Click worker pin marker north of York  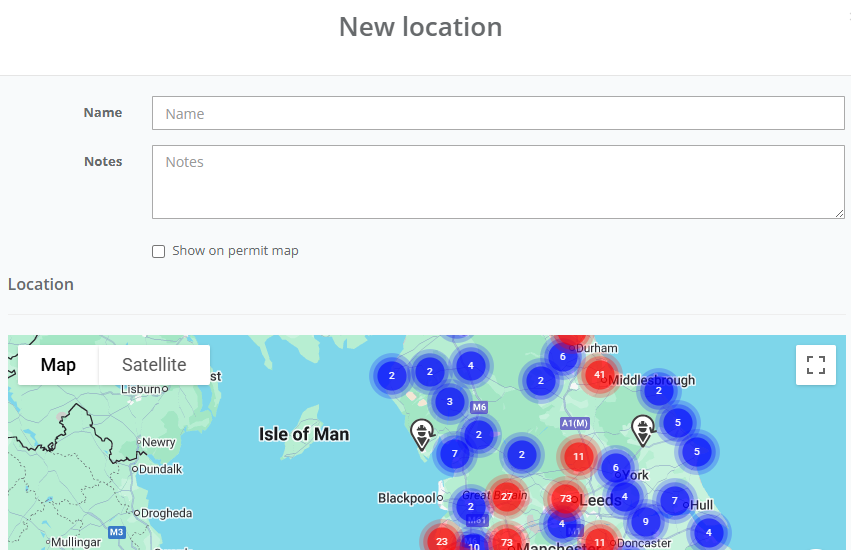tap(643, 429)
